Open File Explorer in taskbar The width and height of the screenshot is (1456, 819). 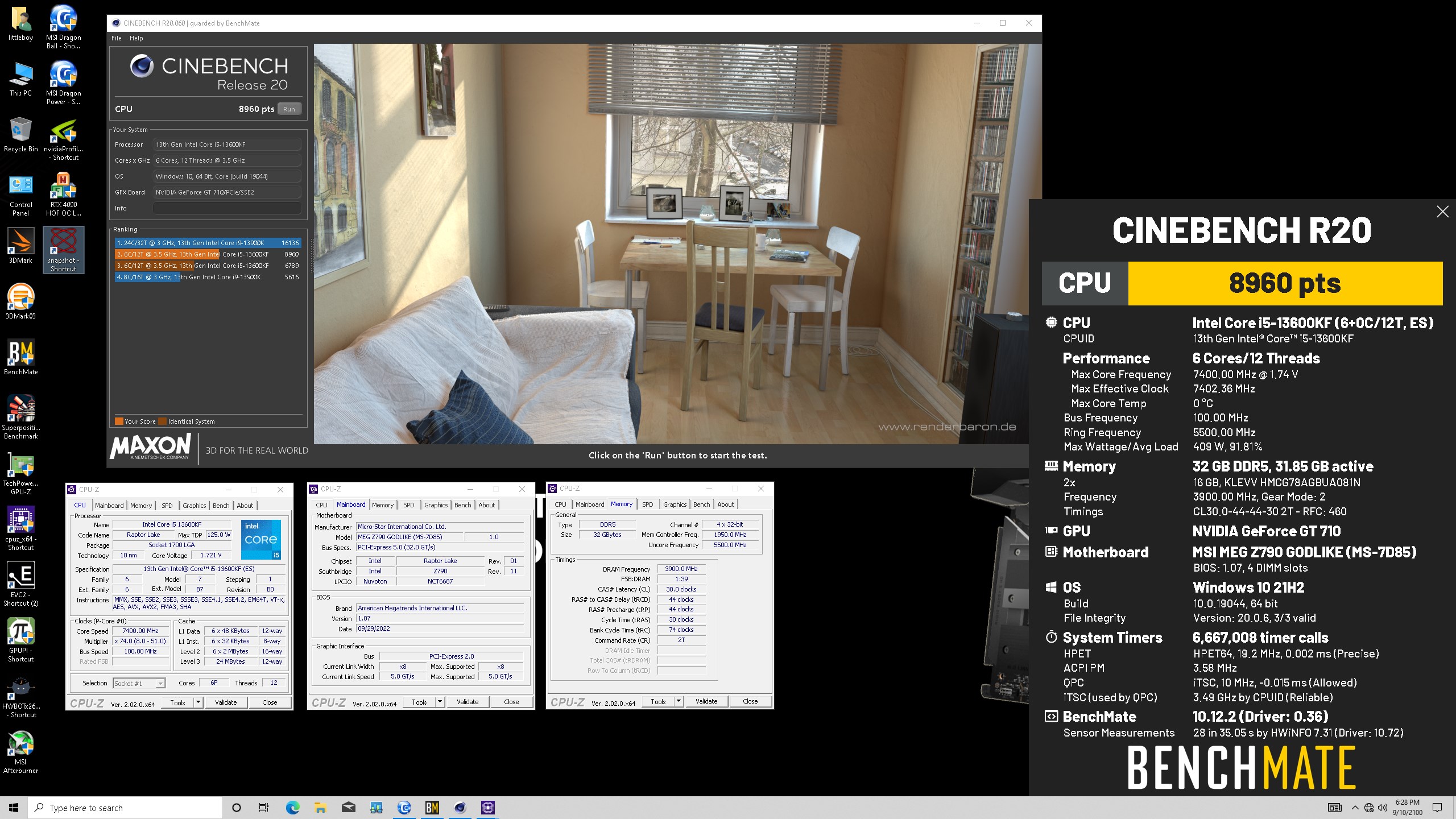pos(320,807)
